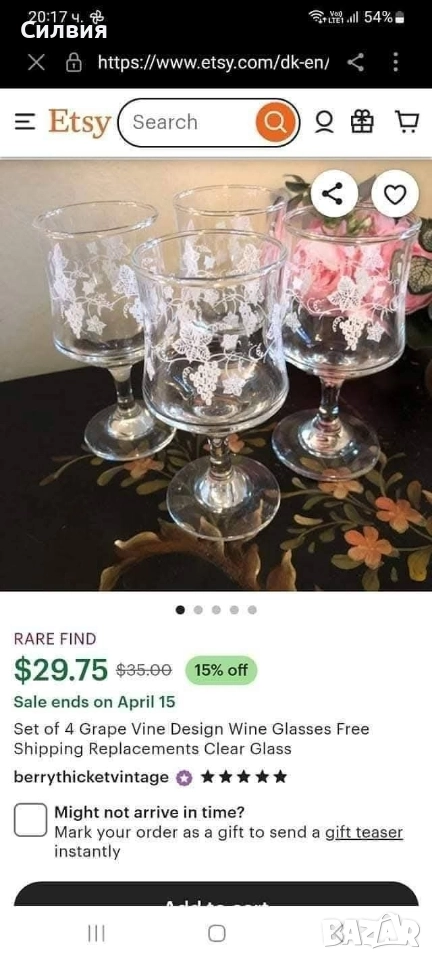Close the browser tab with the X

coord(36,62)
